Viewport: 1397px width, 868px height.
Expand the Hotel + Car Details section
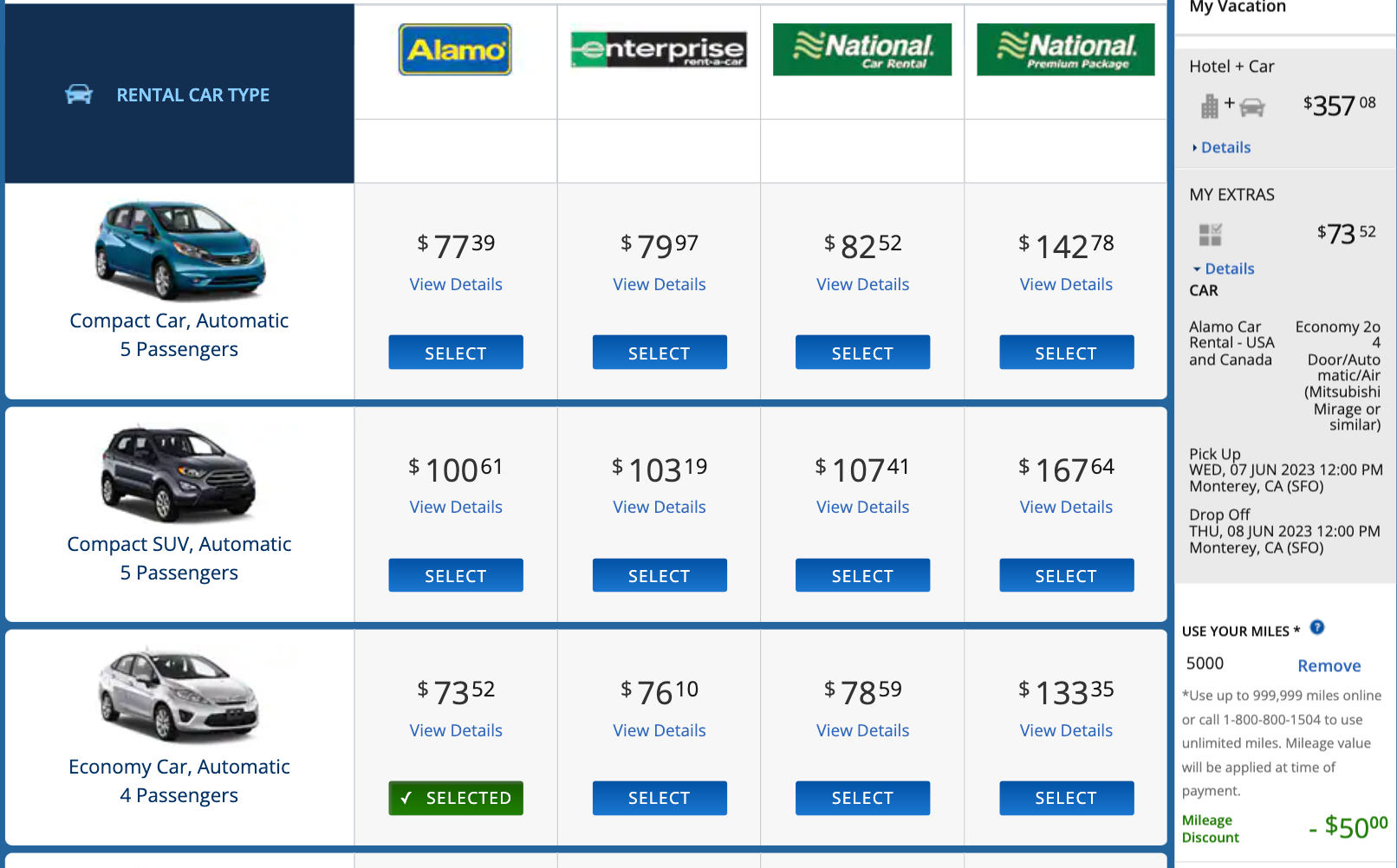click(x=1225, y=146)
